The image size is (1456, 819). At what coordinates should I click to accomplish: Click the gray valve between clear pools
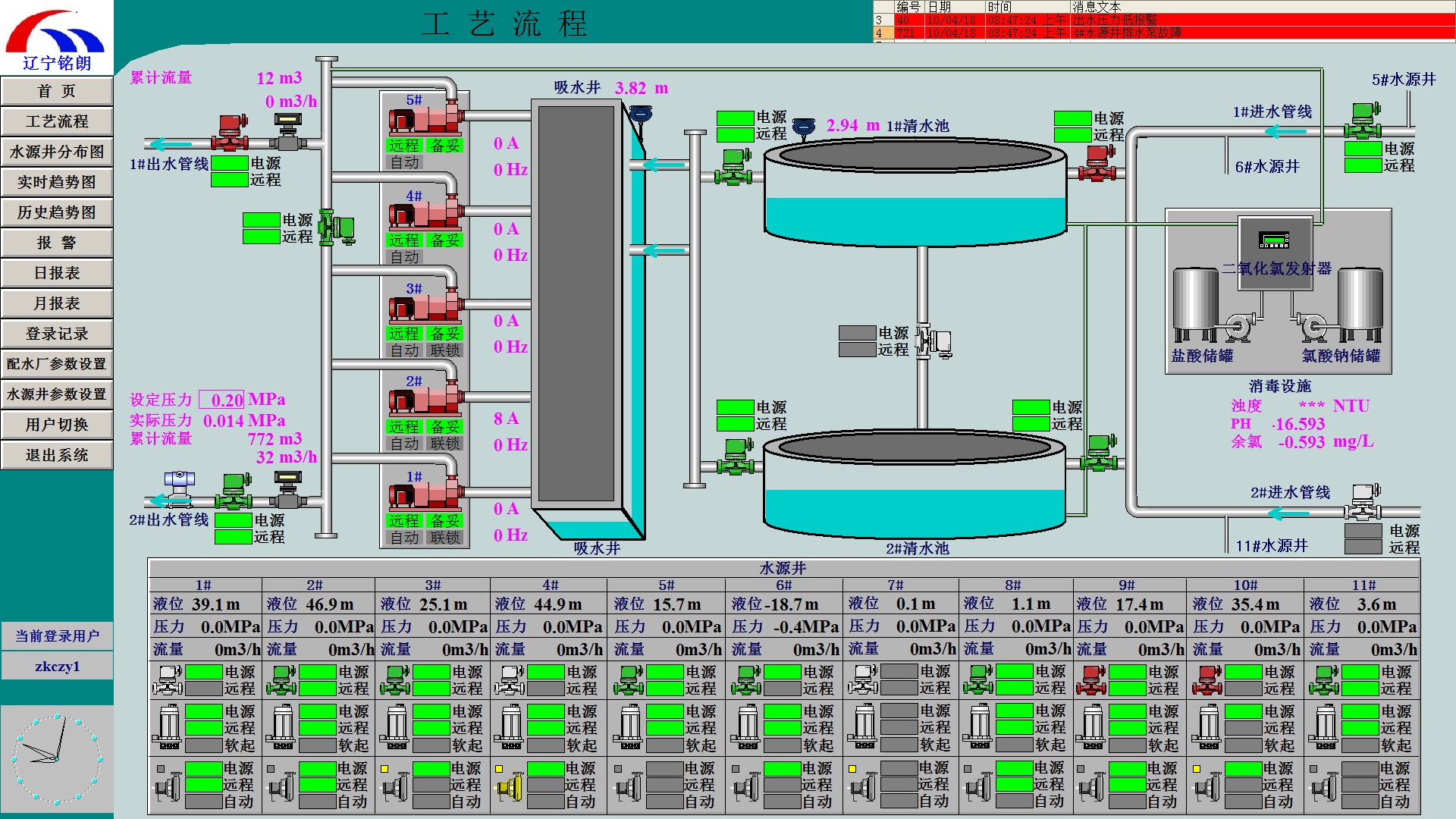coord(933,341)
